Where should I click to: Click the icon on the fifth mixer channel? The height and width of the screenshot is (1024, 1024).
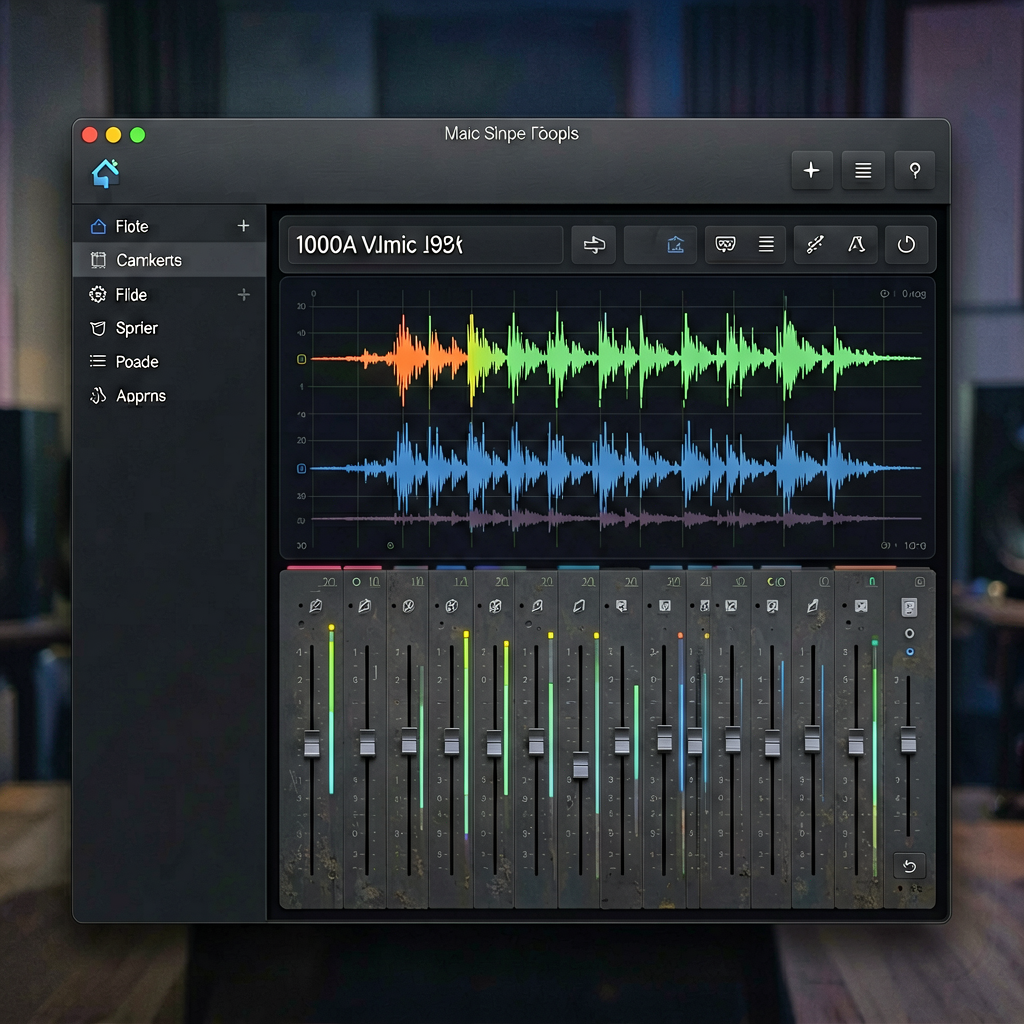click(x=496, y=607)
